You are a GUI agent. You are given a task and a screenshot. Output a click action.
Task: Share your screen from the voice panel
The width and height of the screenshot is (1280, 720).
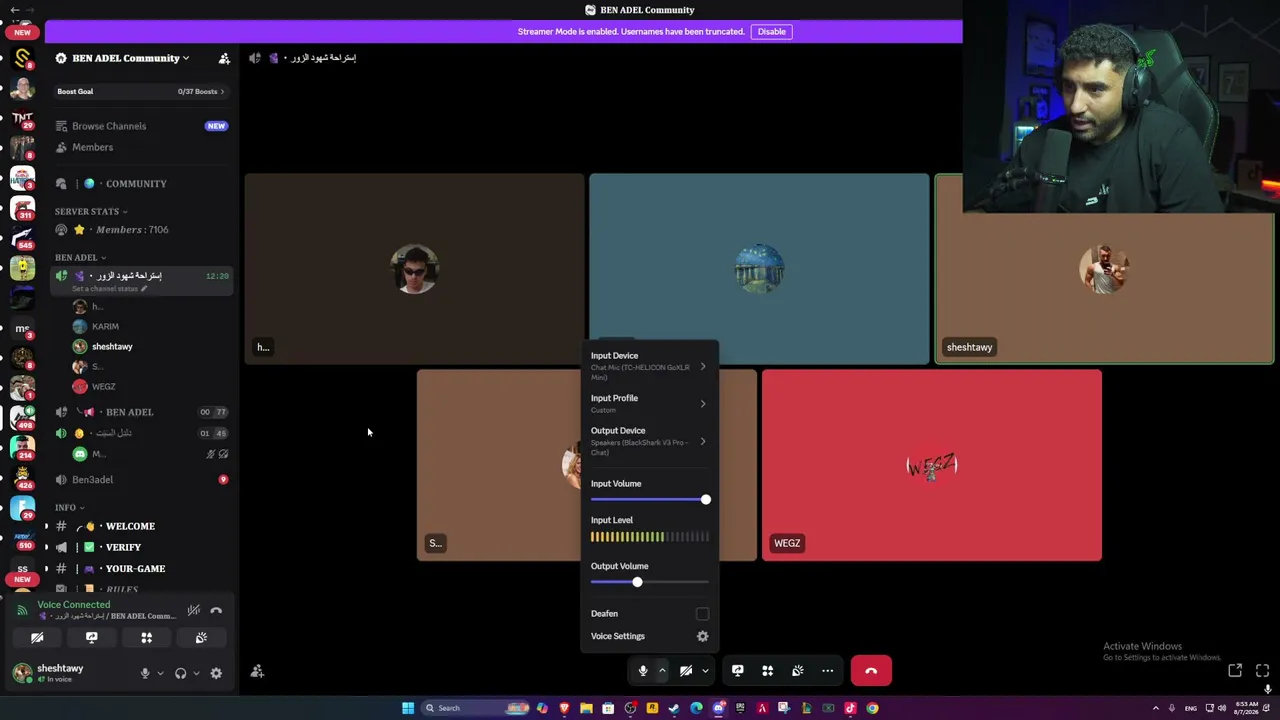tap(92, 638)
